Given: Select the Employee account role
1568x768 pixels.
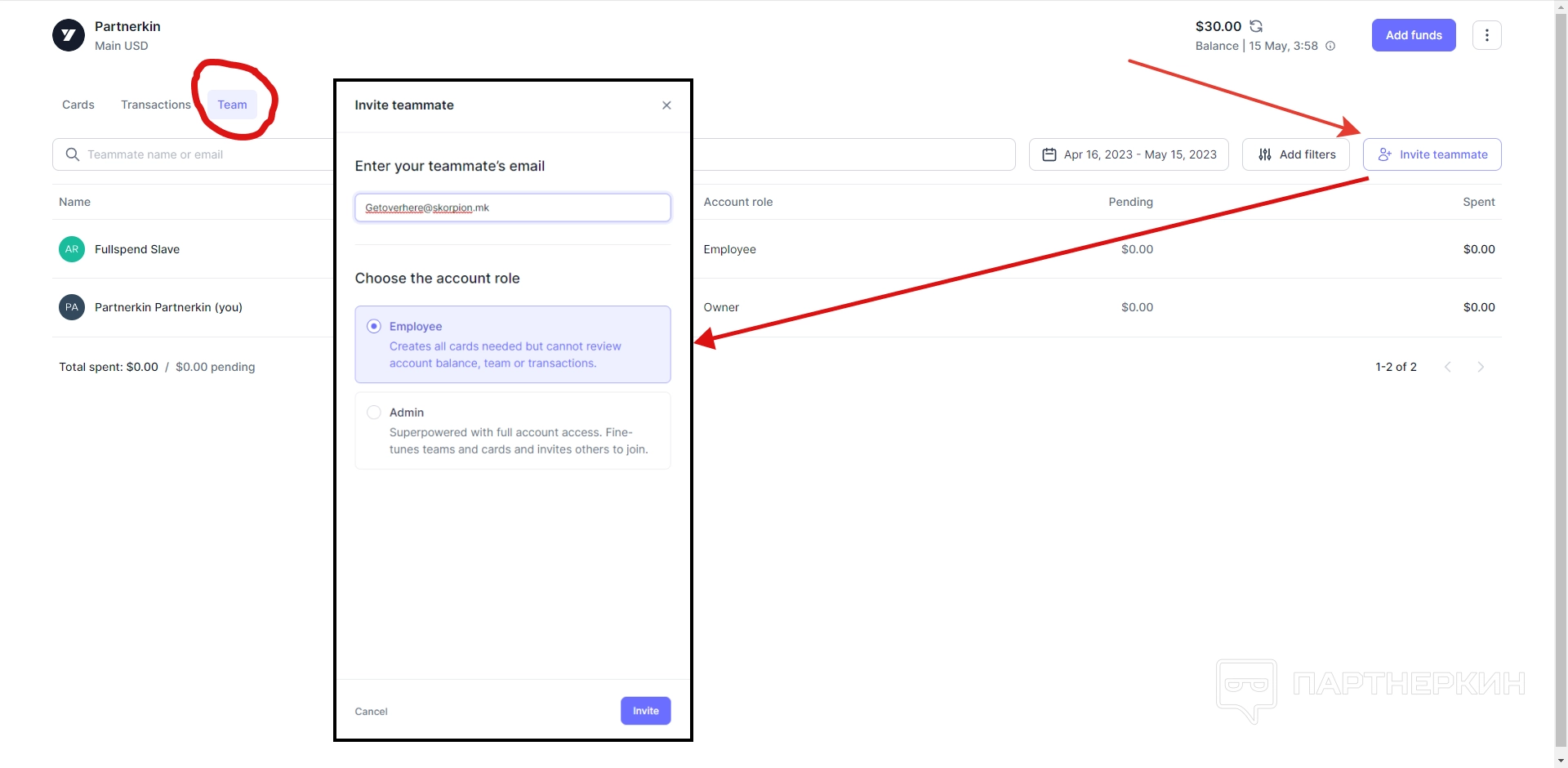Looking at the screenshot, I should pos(374,326).
